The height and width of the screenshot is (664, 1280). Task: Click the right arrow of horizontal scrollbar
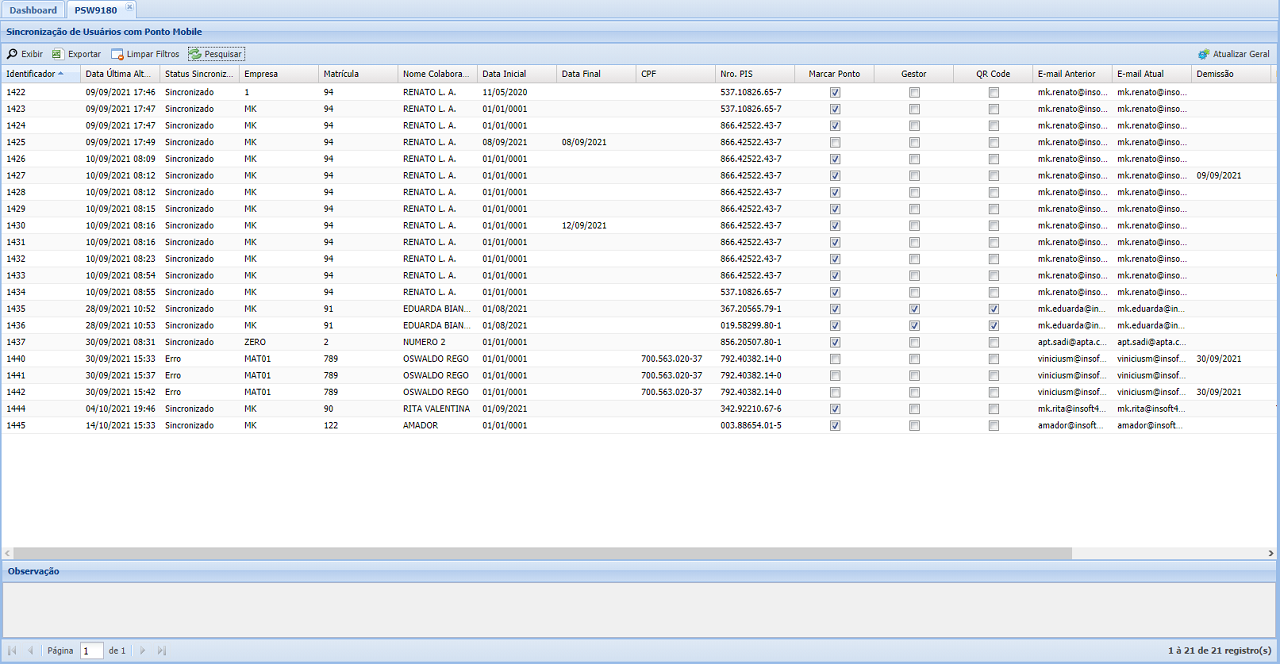click(x=1271, y=553)
